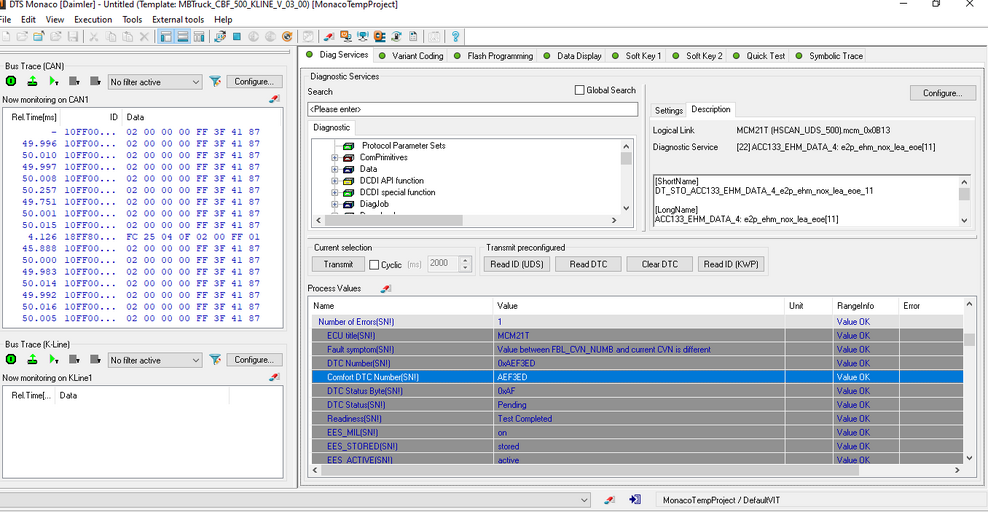Click green play arrow in CAN trace toolbar
Screen dimensions: 988x512
pyautogui.click(x=54, y=81)
